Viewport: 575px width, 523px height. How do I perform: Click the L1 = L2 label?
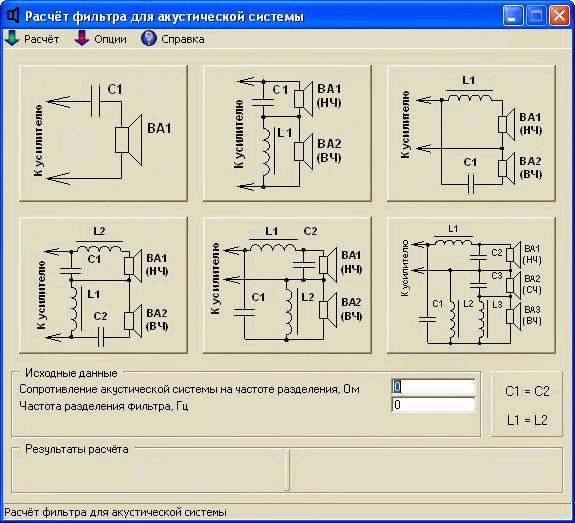tap(527, 420)
